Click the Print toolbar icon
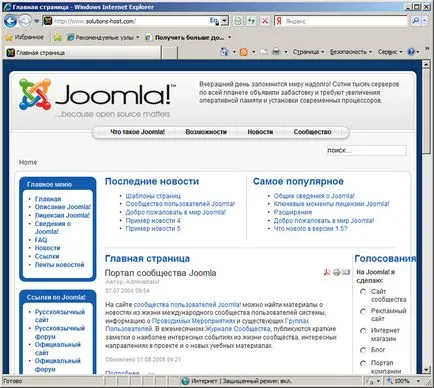 click(276, 52)
